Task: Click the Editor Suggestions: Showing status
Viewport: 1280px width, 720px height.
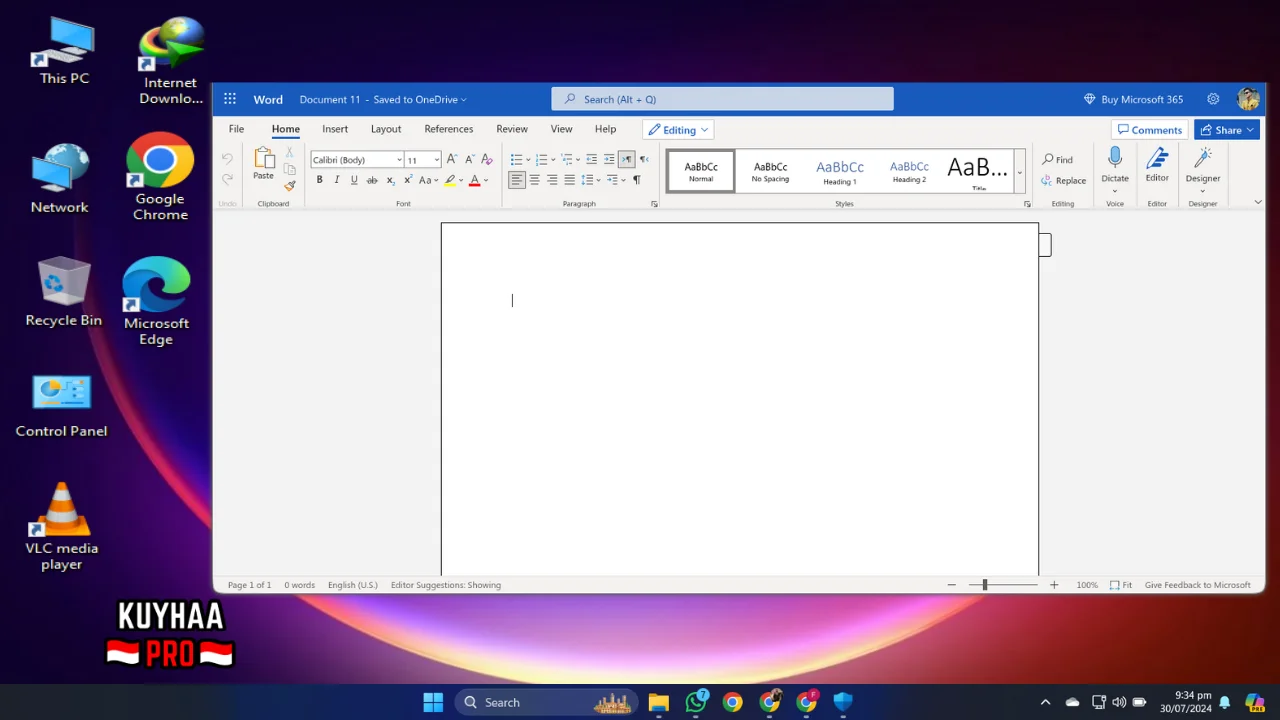Action: pyautogui.click(x=446, y=585)
